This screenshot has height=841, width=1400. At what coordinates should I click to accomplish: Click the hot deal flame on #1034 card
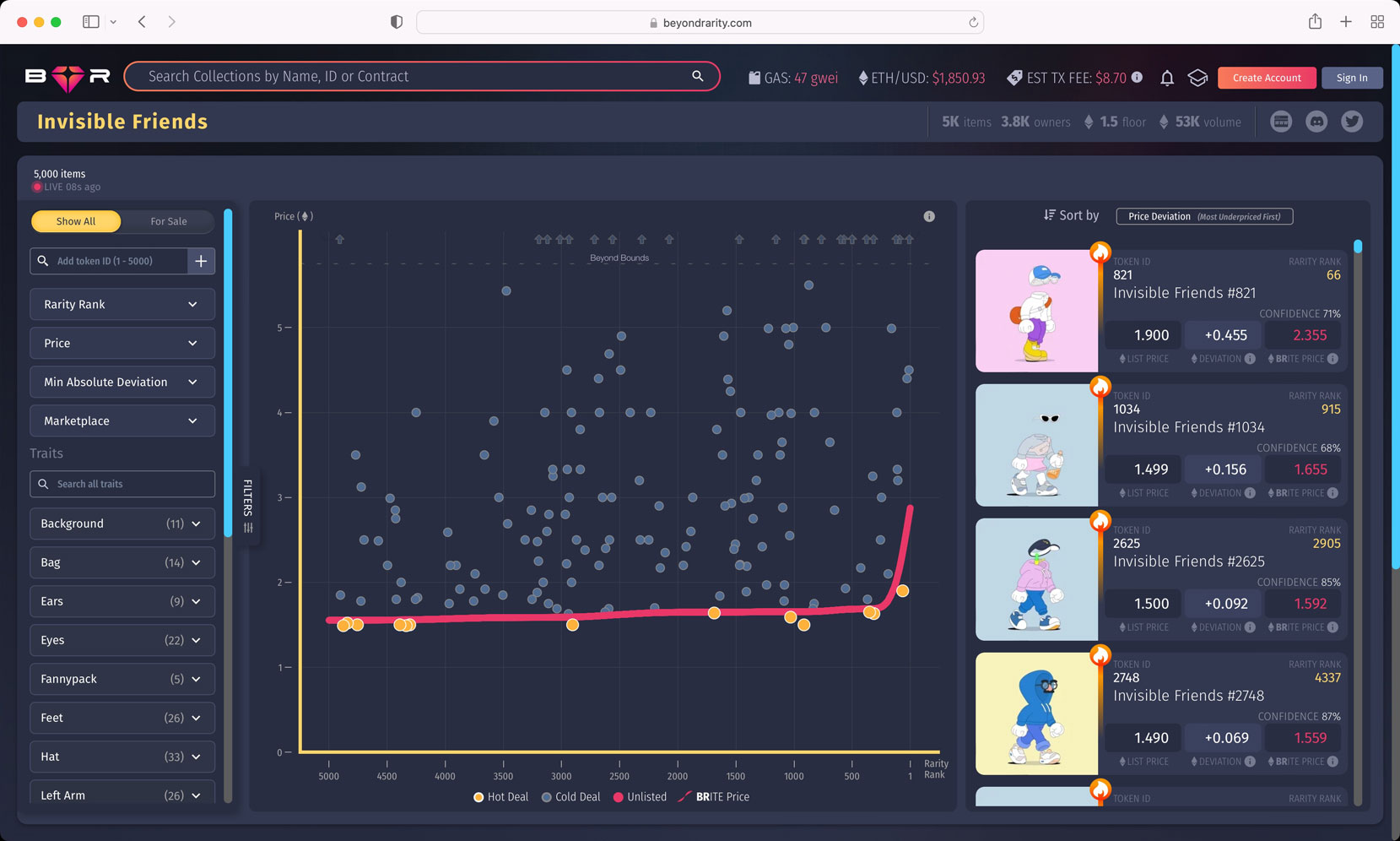pos(1100,386)
